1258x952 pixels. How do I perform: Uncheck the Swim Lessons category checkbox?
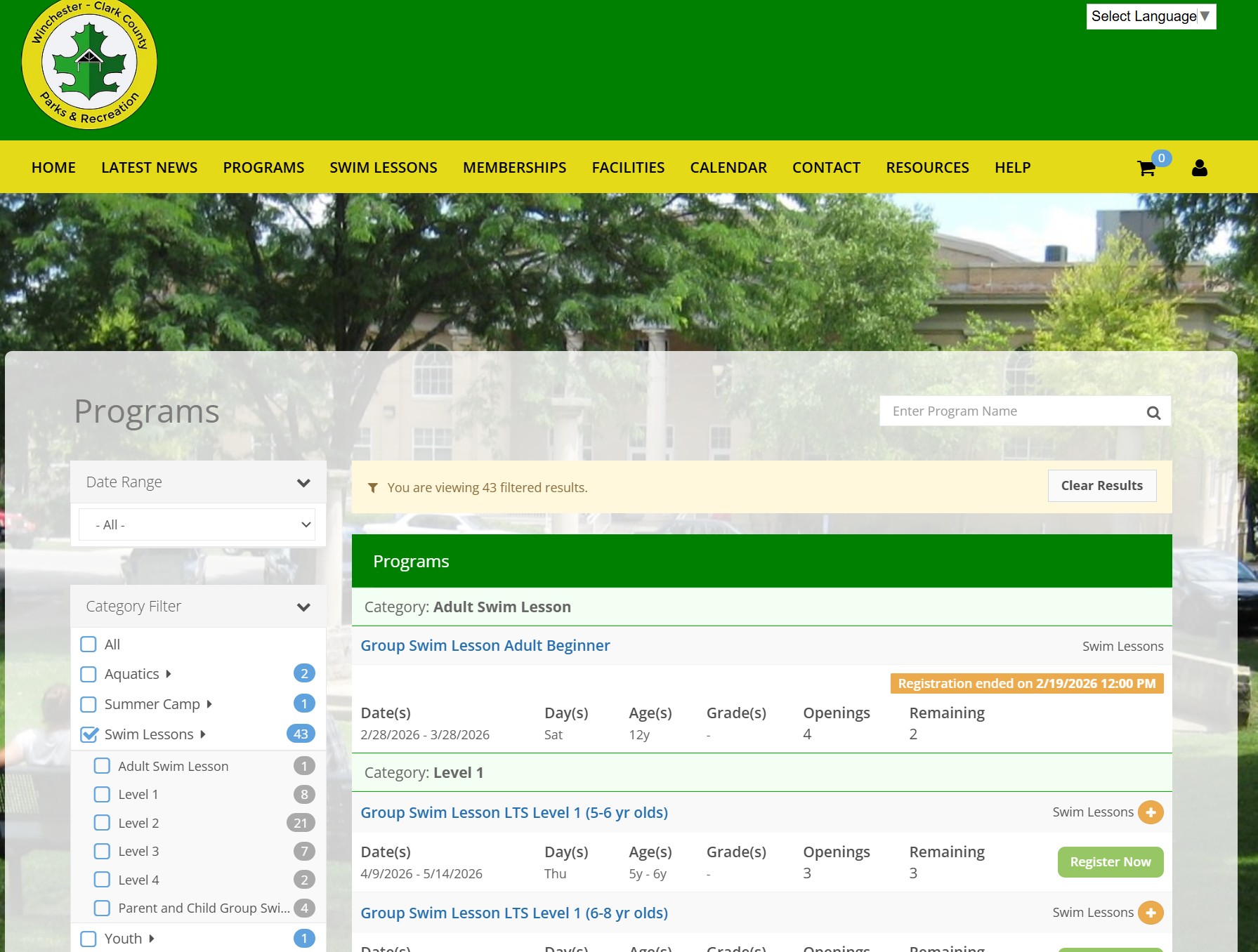(89, 734)
